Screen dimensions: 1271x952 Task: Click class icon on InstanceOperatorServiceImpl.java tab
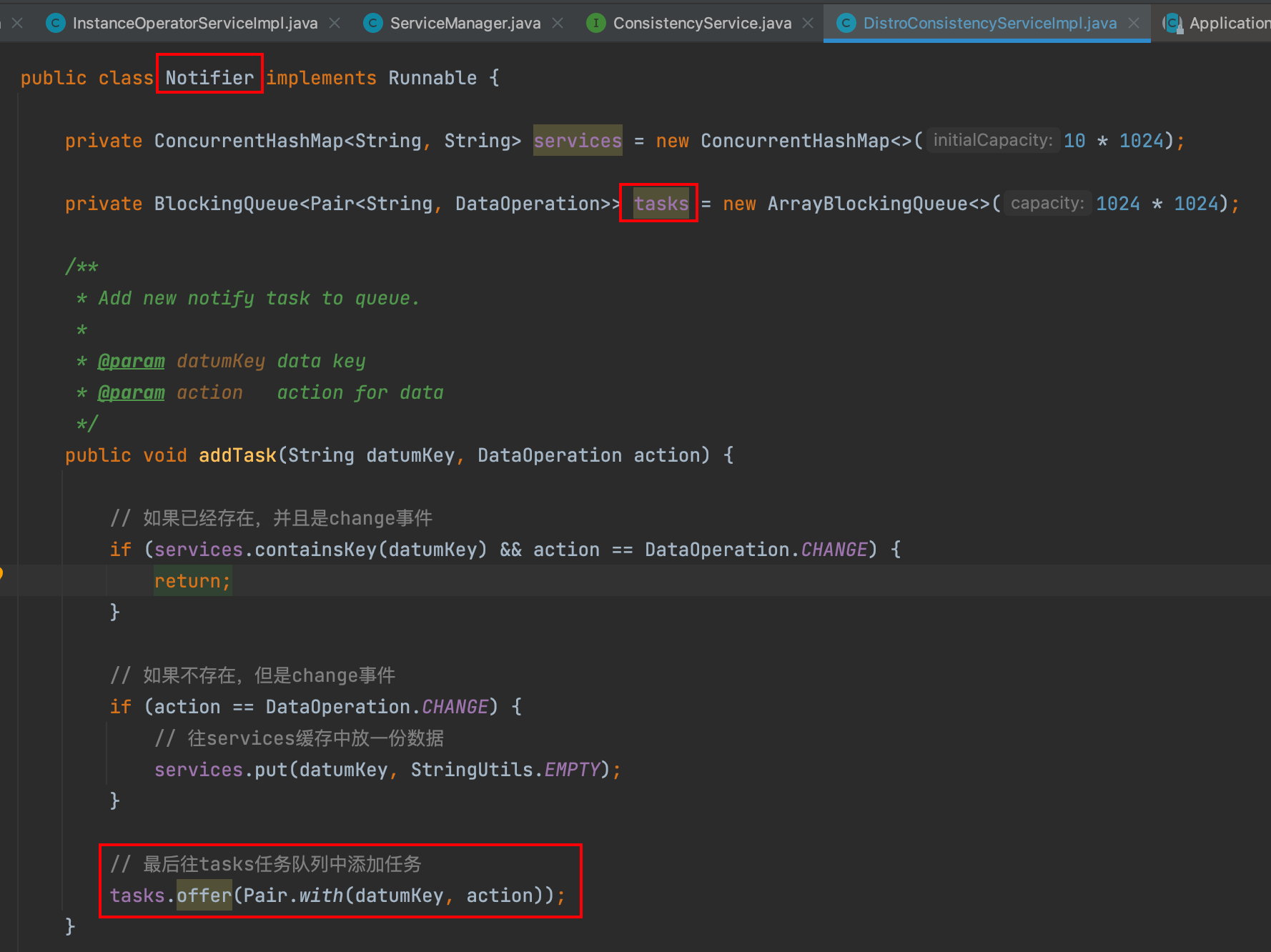[x=56, y=23]
